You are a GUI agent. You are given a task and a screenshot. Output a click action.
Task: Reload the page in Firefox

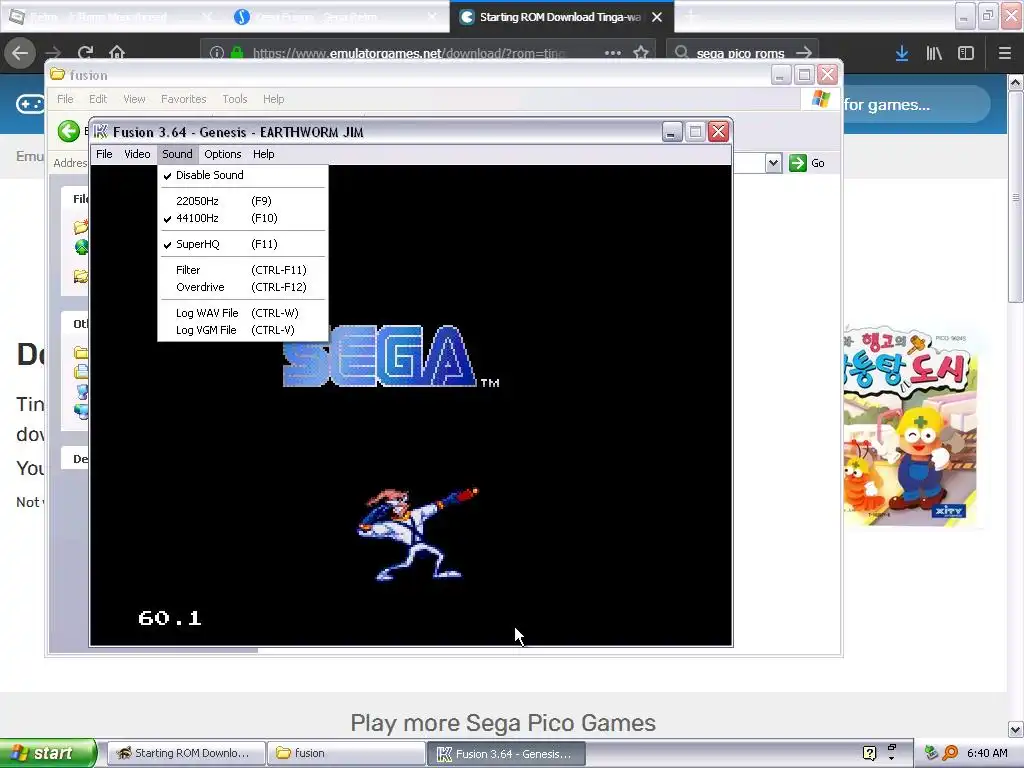(85, 53)
